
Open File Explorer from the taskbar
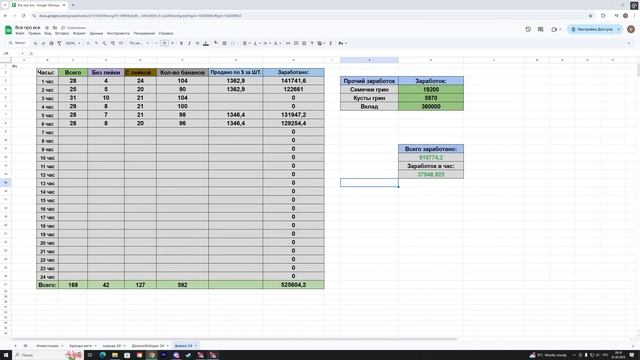(115, 355)
